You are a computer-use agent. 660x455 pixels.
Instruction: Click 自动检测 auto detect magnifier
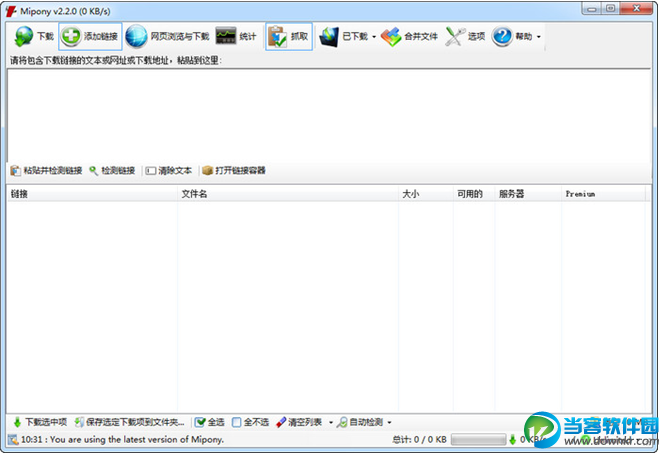point(360,422)
